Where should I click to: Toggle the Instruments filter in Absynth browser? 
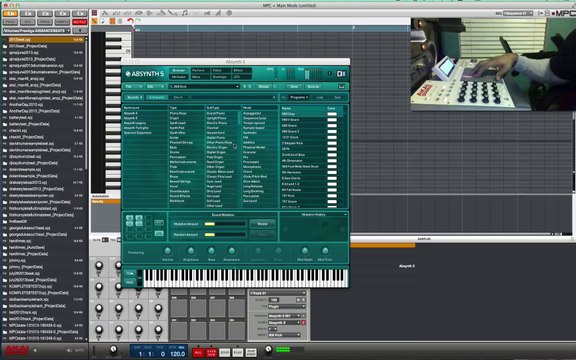(x=156, y=97)
